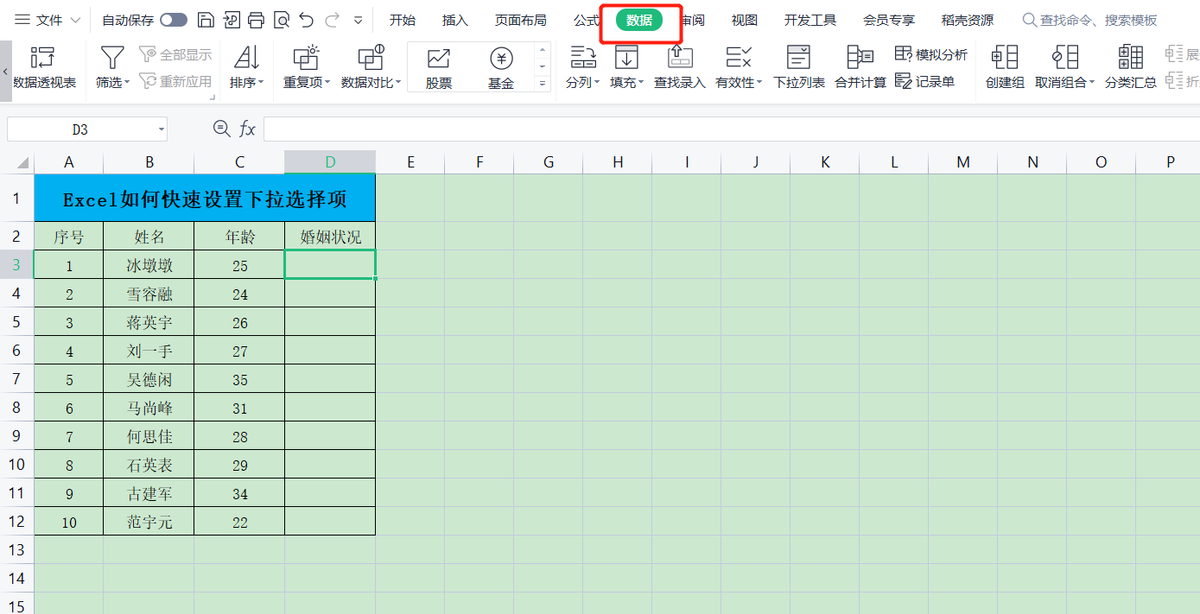Click the greyed 全部显示 button
The width and height of the screenshot is (1200, 614).
tap(175, 54)
